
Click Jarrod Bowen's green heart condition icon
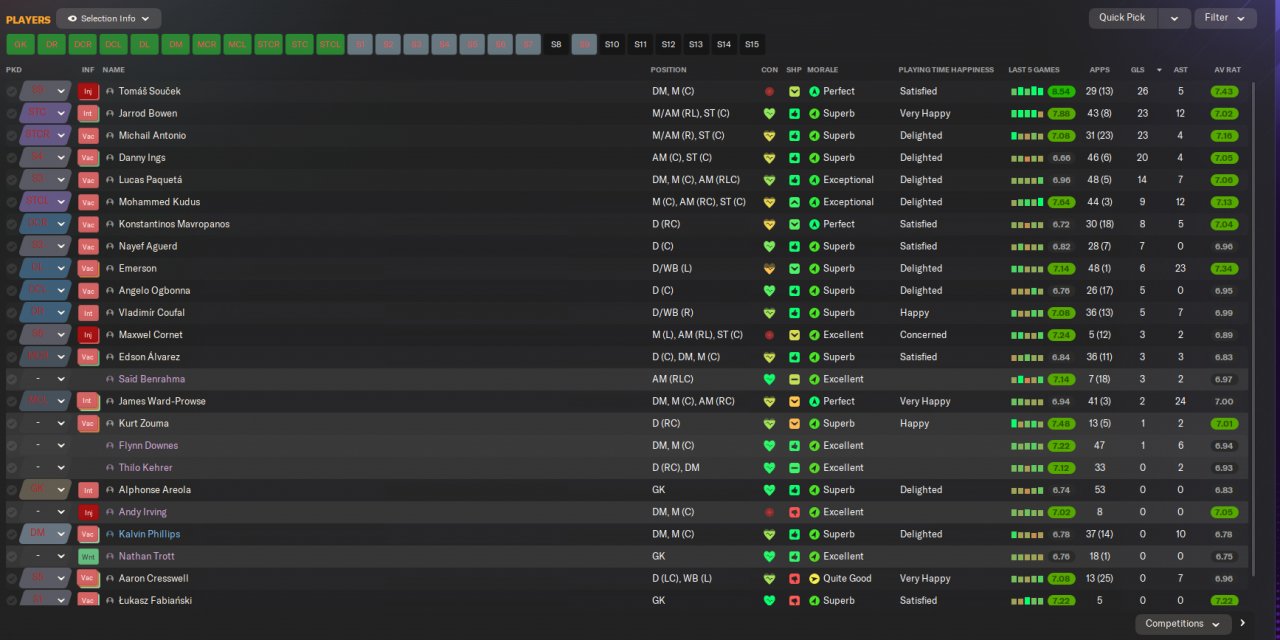tap(769, 113)
